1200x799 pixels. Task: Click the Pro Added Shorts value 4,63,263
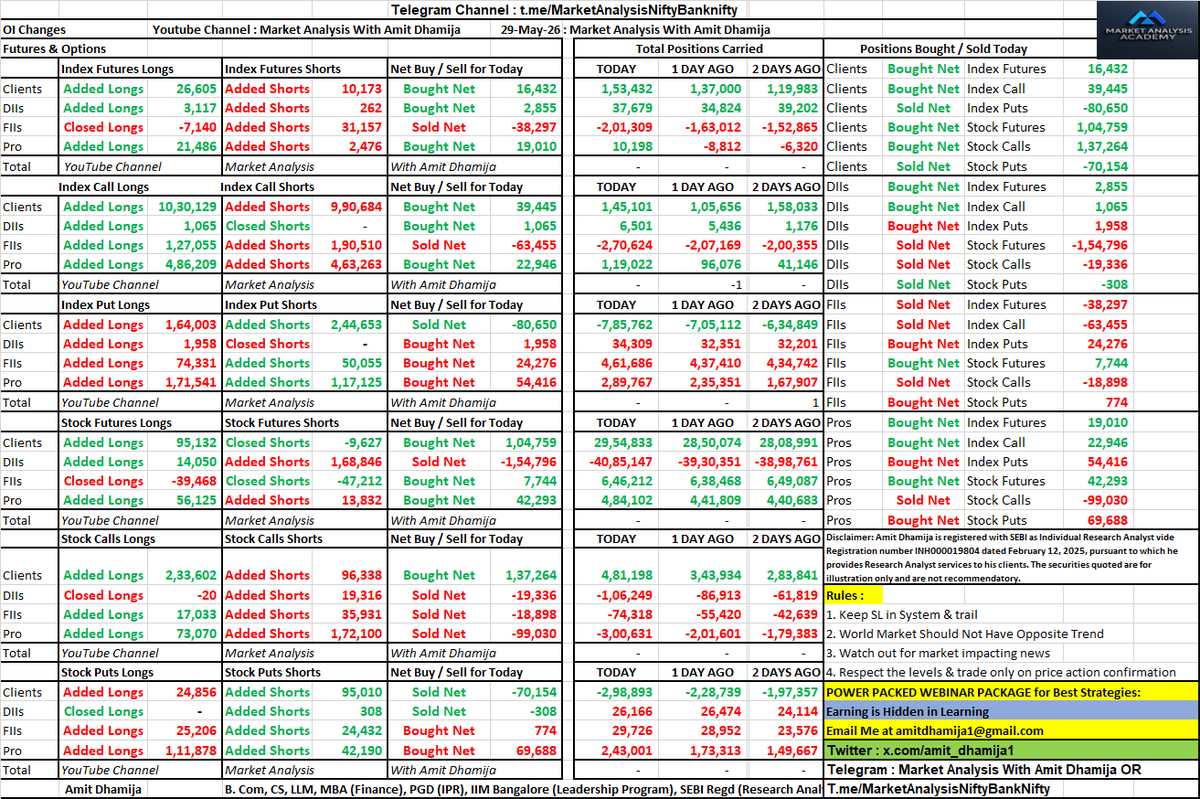coord(355,265)
